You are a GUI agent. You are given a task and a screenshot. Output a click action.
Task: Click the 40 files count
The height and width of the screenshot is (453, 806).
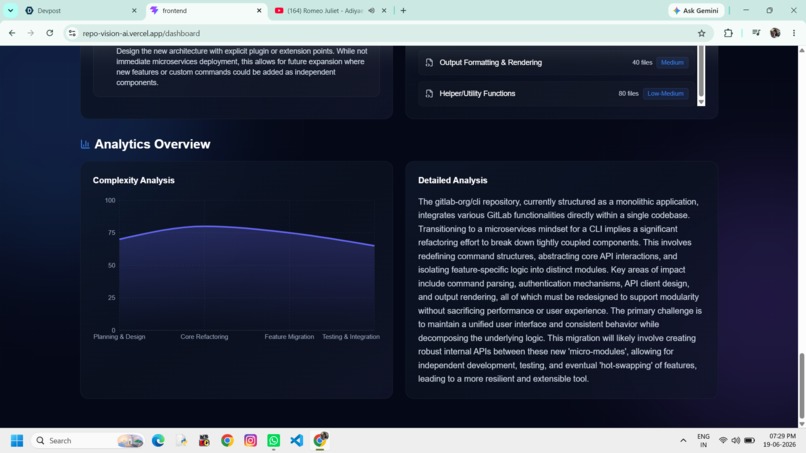tap(642, 63)
